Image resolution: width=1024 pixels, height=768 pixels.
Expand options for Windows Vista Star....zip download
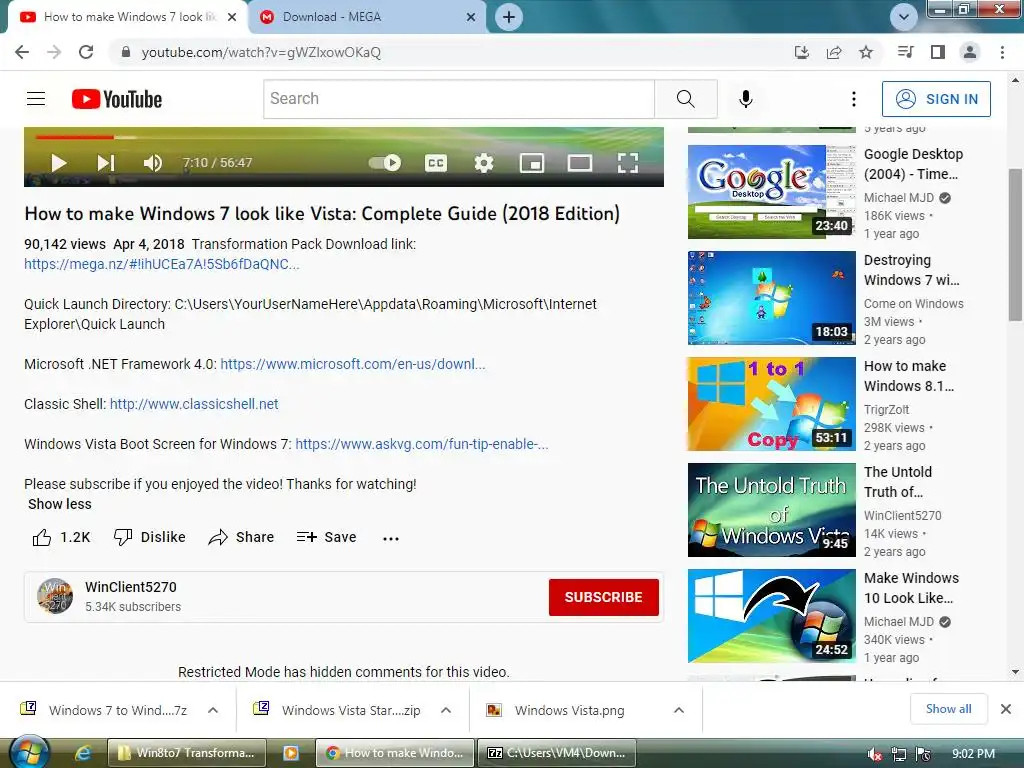pyautogui.click(x=446, y=710)
